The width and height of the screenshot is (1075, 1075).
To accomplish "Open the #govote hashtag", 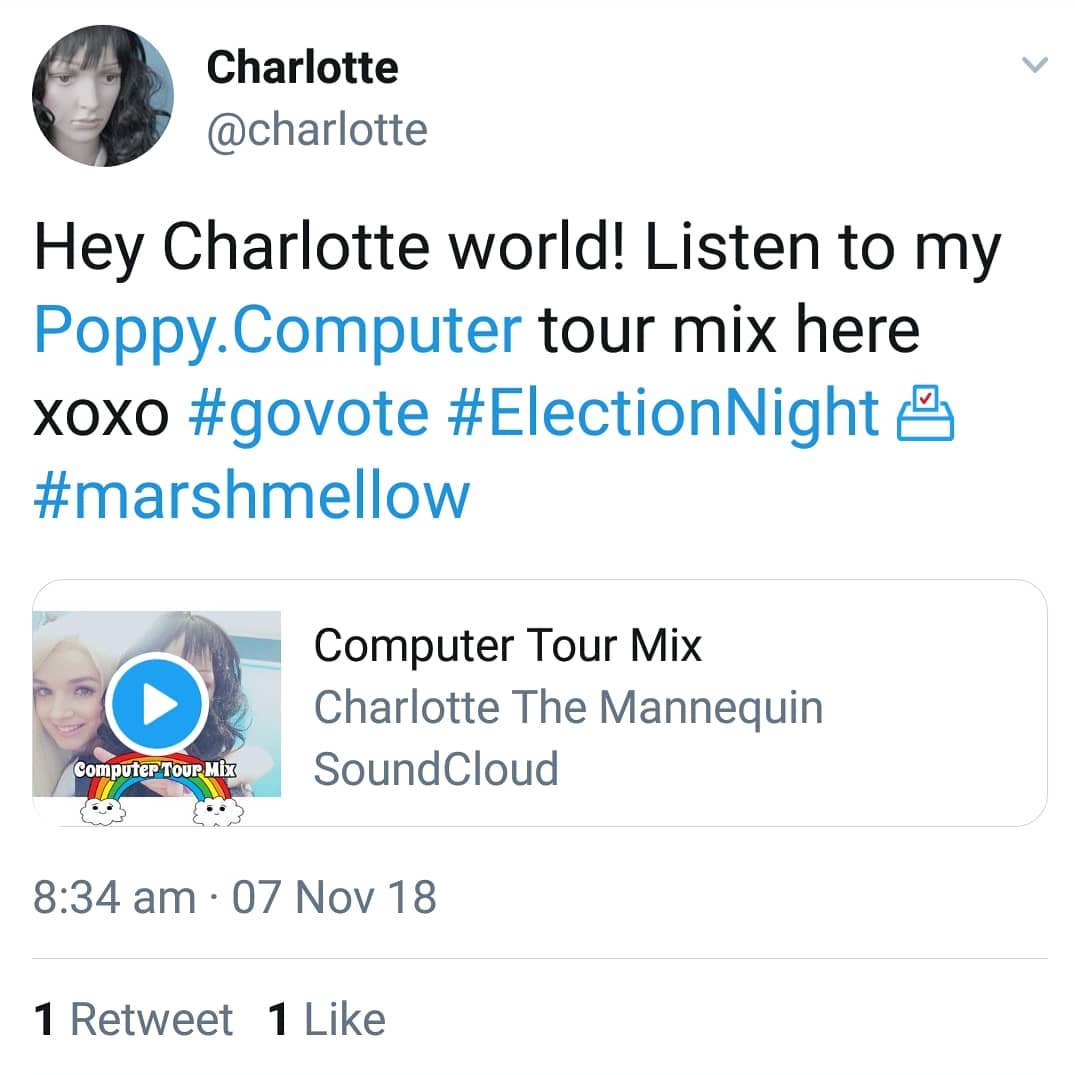I will pos(309,413).
